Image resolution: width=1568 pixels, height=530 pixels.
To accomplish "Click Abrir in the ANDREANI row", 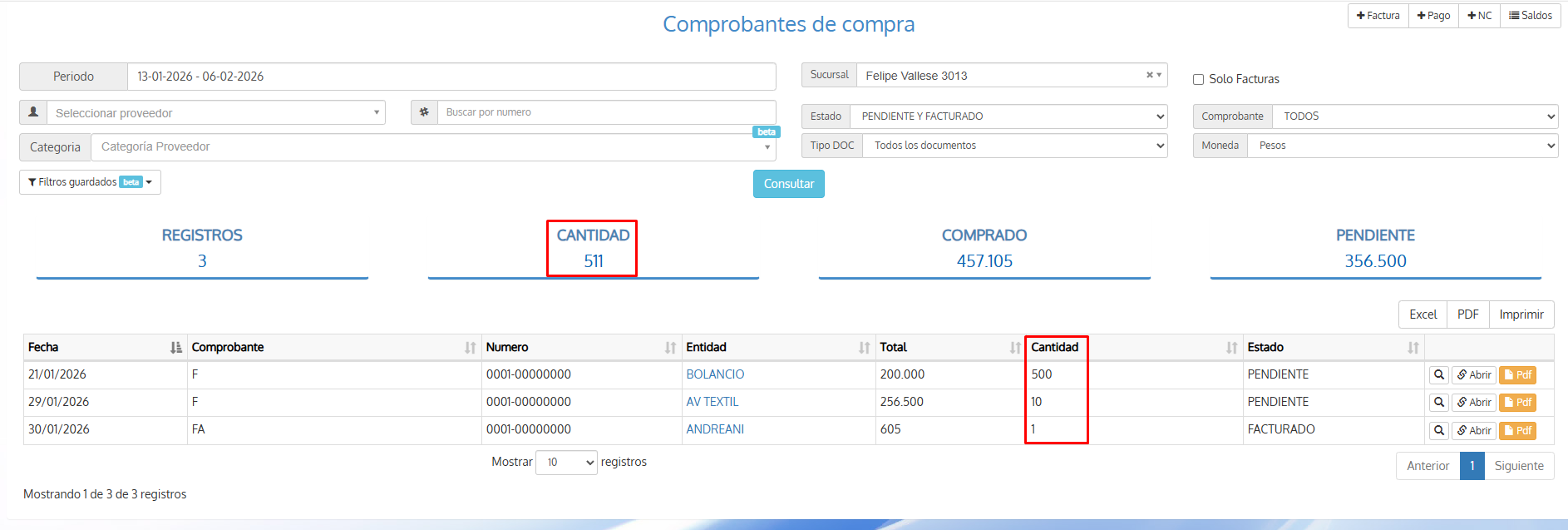I will click(x=1474, y=431).
